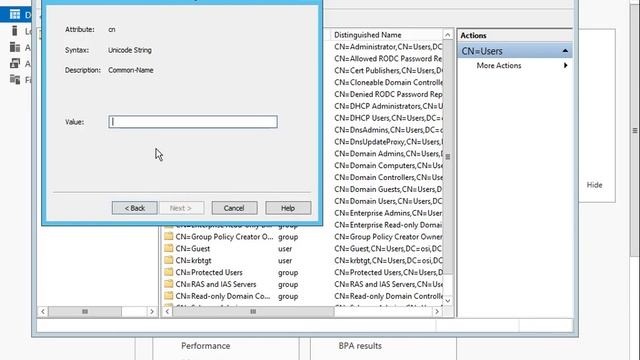This screenshot has height=360, width=640.
Task: Open More Actions in Actions pane
Action: click(499, 65)
